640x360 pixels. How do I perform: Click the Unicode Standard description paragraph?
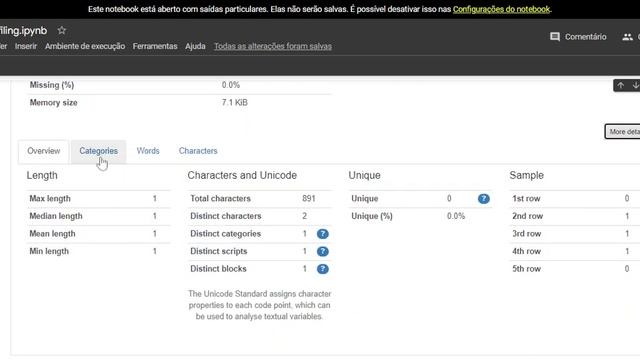259,305
